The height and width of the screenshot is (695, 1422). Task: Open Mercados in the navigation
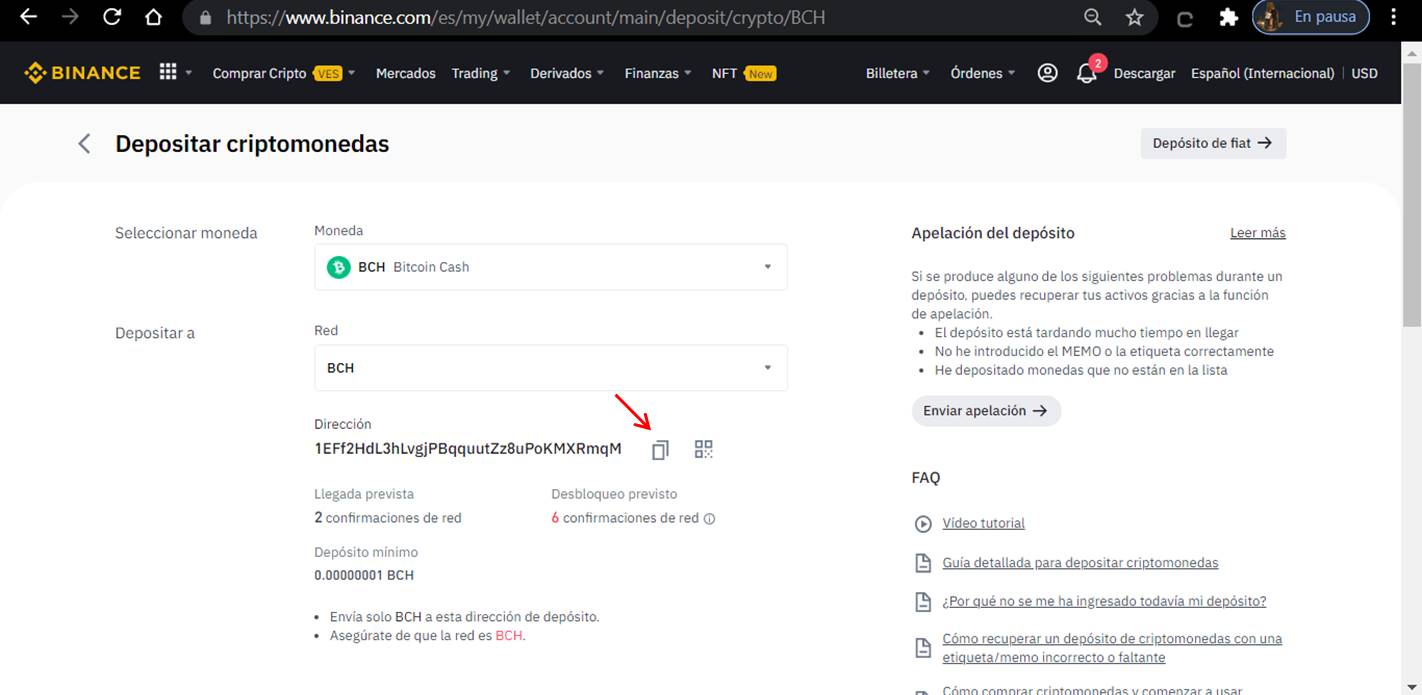pos(406,73)
